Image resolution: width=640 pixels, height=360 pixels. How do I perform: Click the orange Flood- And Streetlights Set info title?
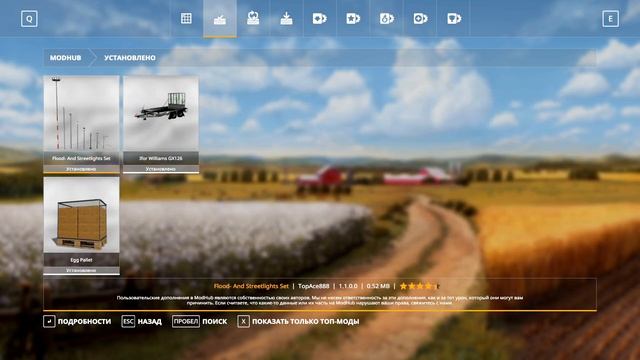click(251, 286)
